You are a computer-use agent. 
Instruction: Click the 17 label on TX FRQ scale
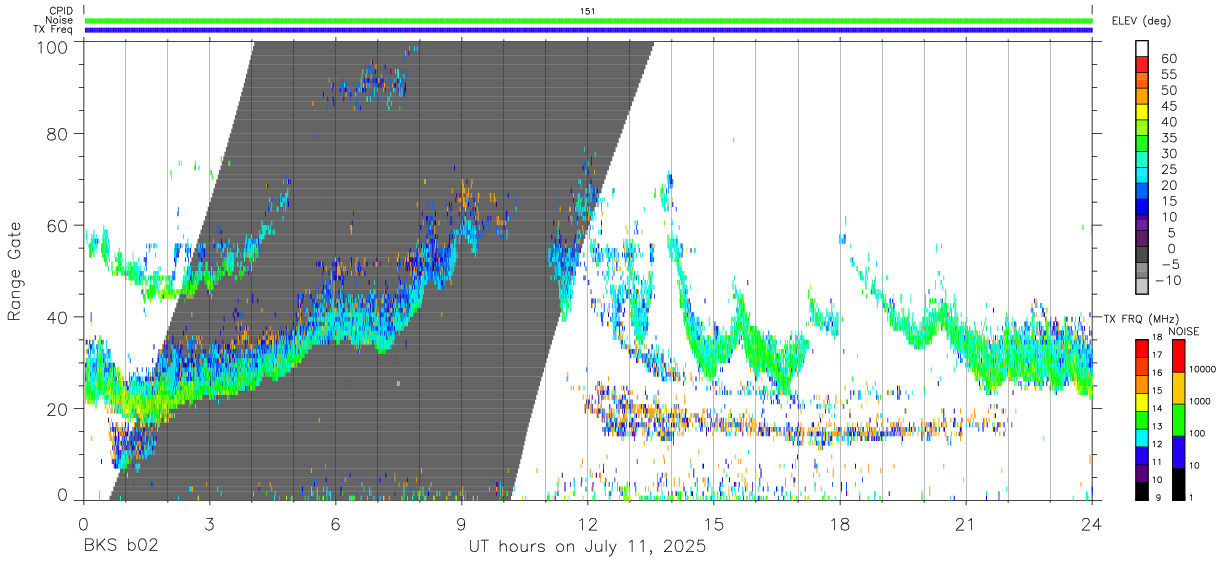[1158, 355]
